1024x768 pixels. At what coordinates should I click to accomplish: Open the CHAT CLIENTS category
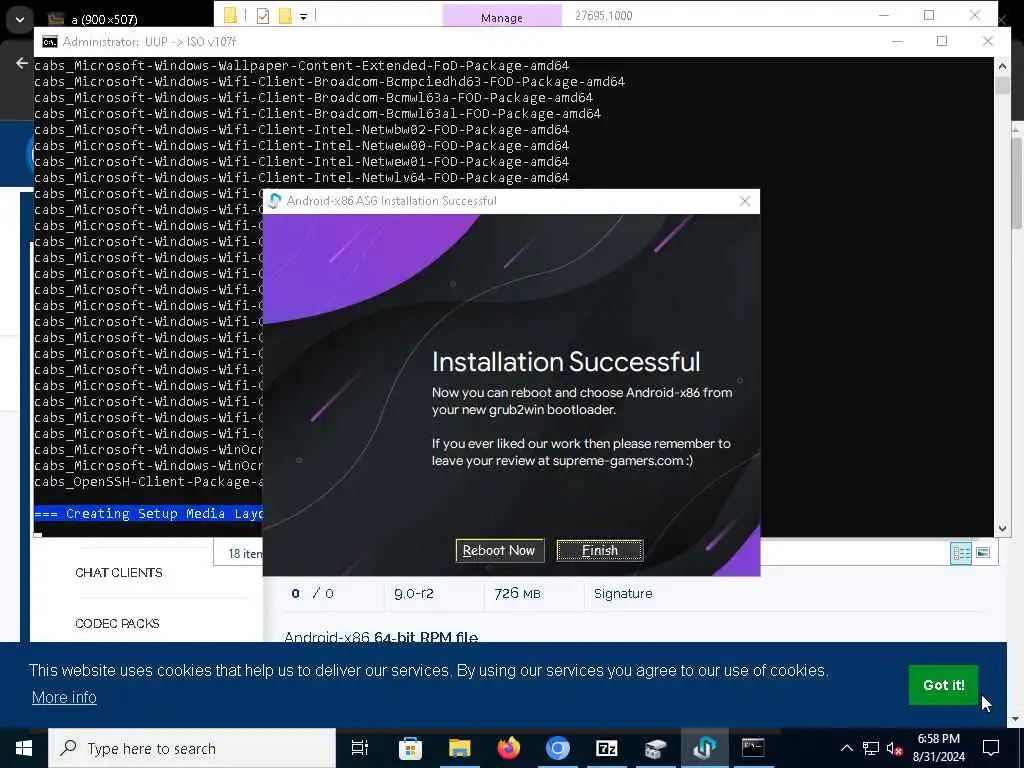tap(118, 573)
